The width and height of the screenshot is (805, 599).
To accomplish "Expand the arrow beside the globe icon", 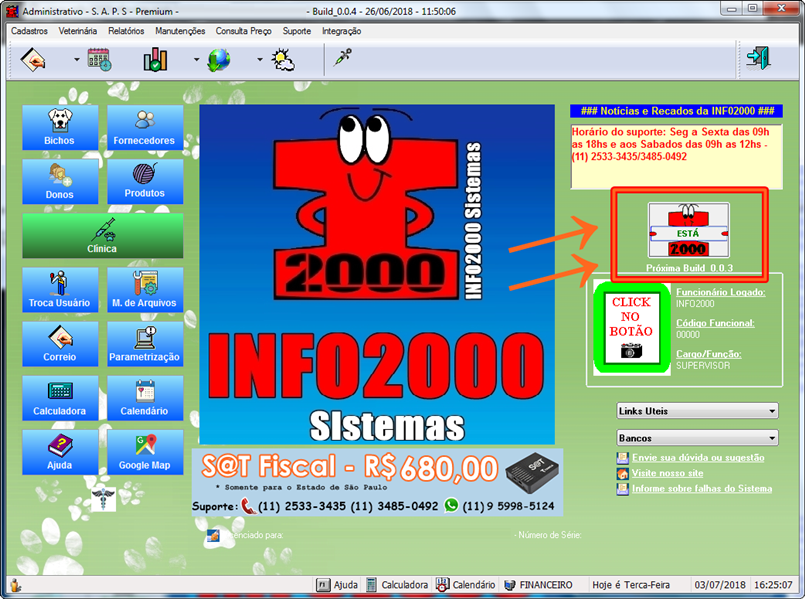I will tap(260, 60).
